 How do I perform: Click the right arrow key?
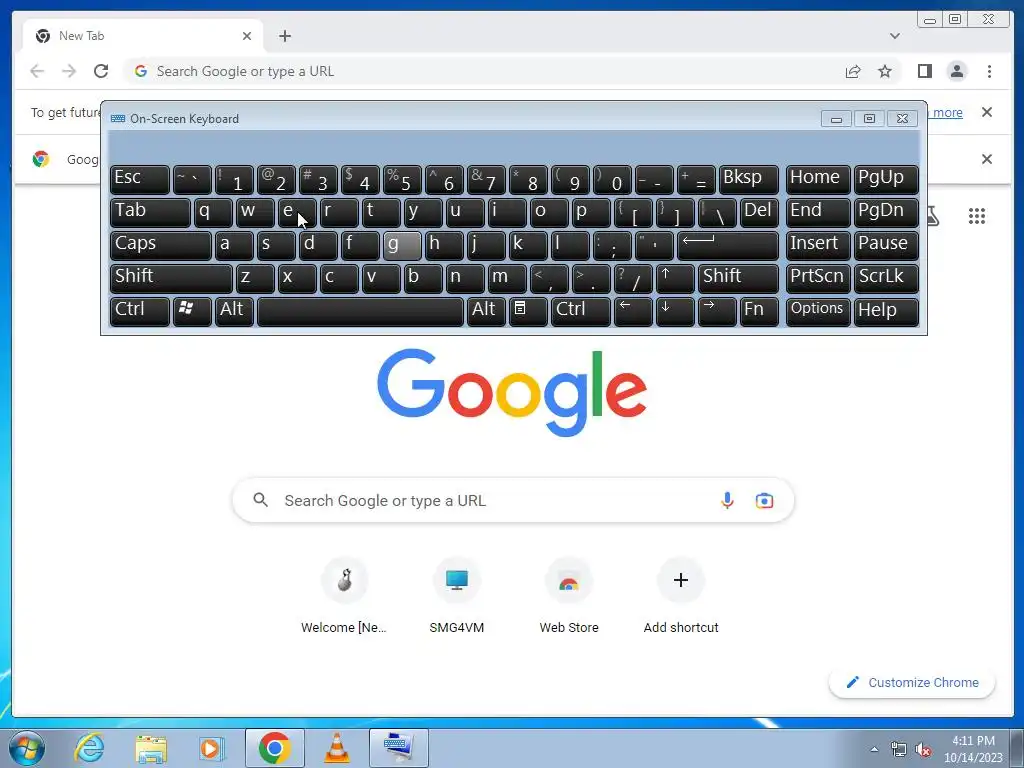pyautogui.click(x=717, y=311)
